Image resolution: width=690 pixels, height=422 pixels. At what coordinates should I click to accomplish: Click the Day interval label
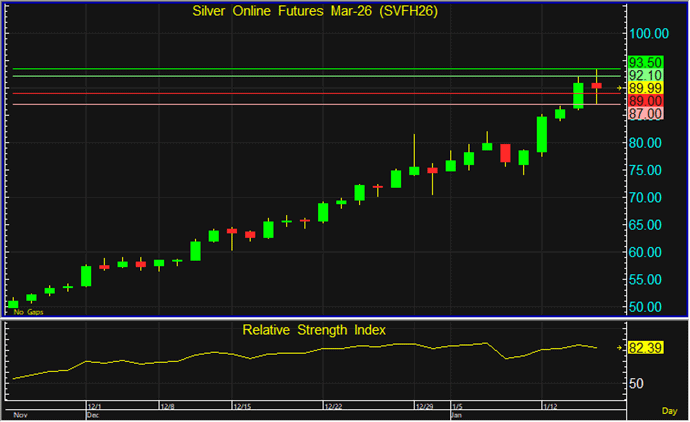tap(670, 412)
